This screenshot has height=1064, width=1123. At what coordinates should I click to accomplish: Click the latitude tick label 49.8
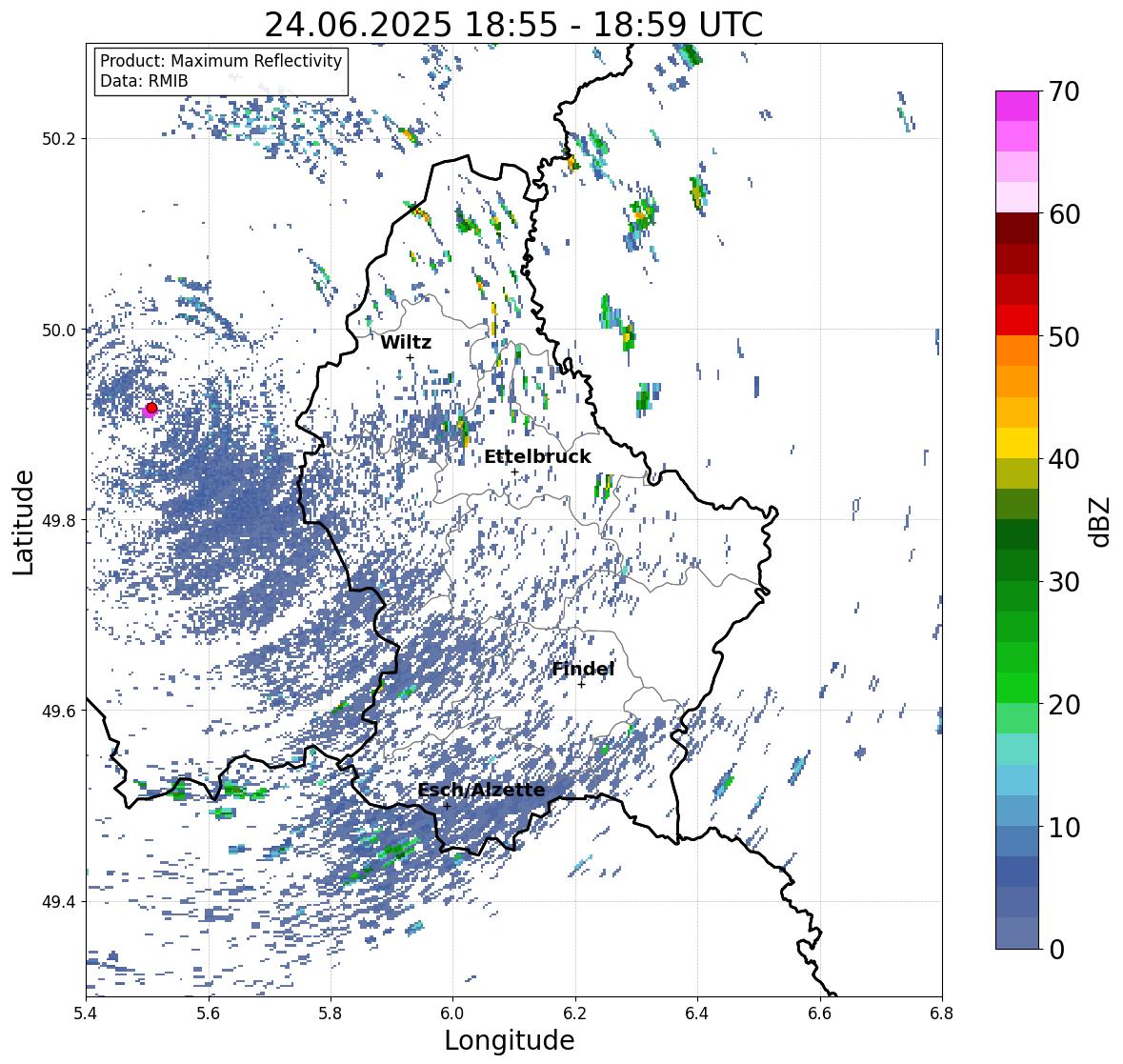59,520
